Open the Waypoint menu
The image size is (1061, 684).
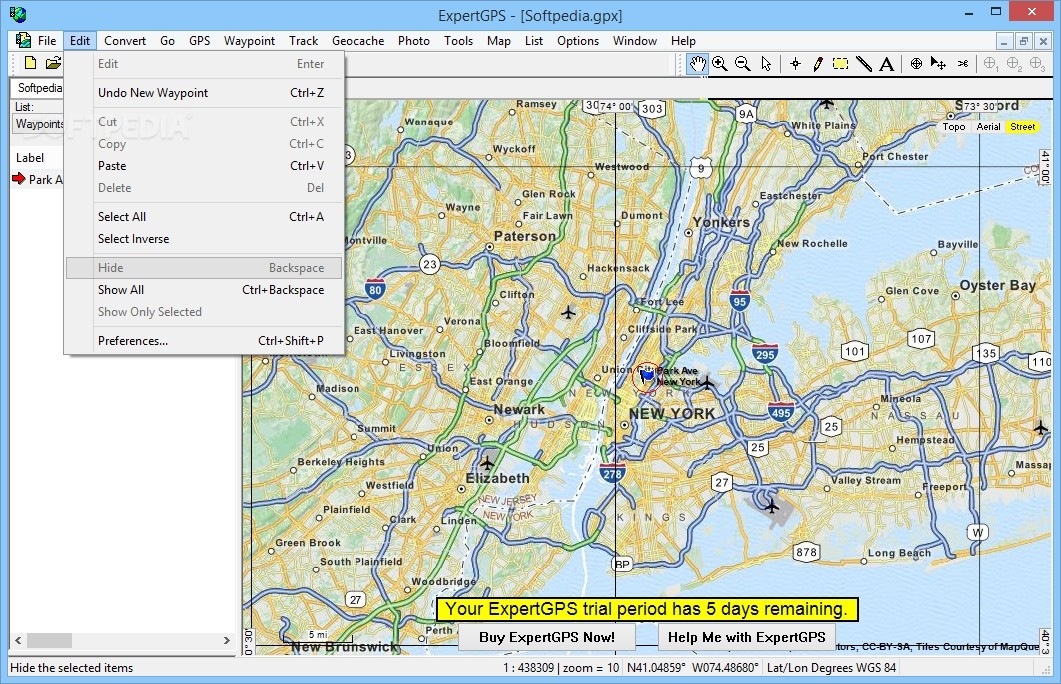(x=250, y=41)
